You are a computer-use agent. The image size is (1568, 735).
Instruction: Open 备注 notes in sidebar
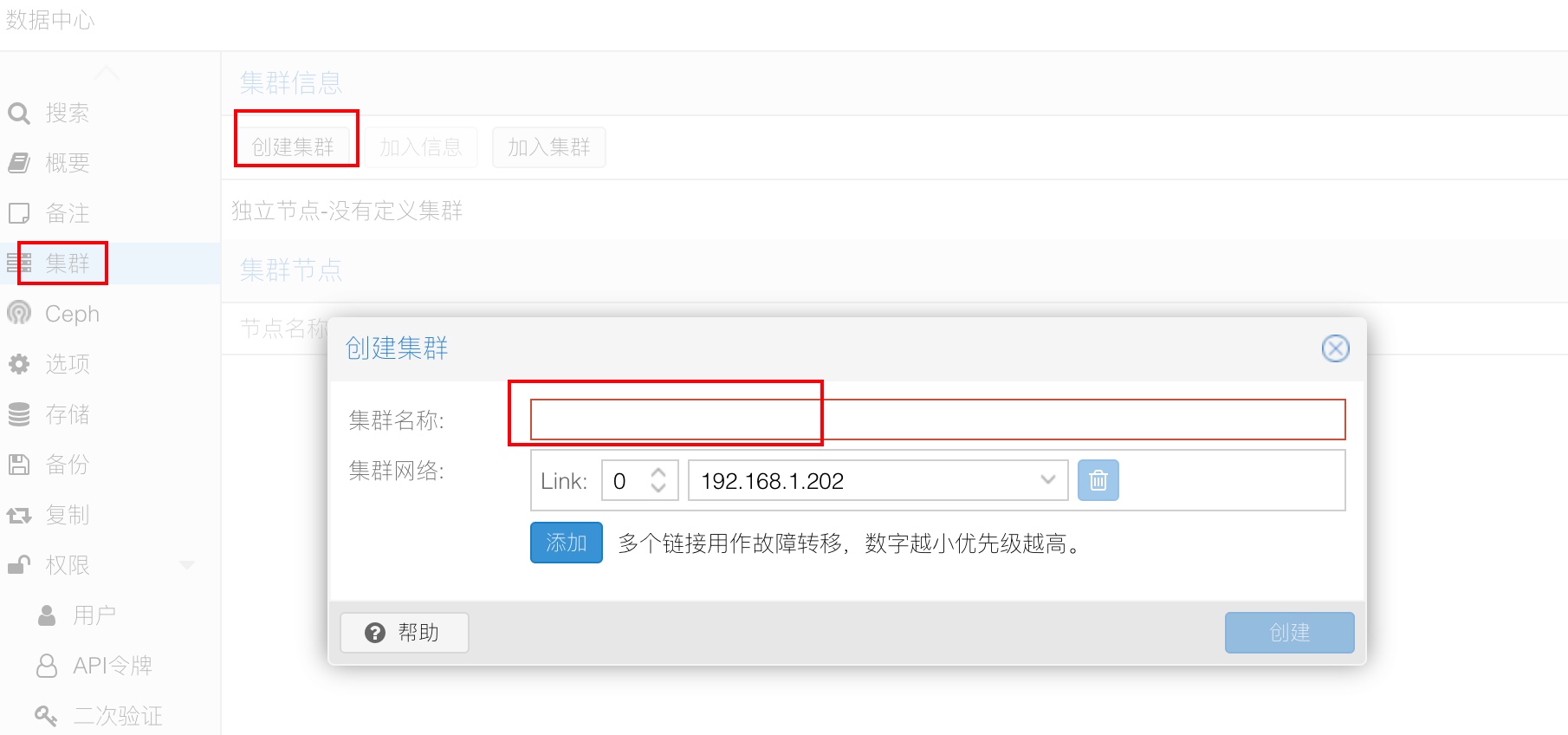click(x=66, y=213)
